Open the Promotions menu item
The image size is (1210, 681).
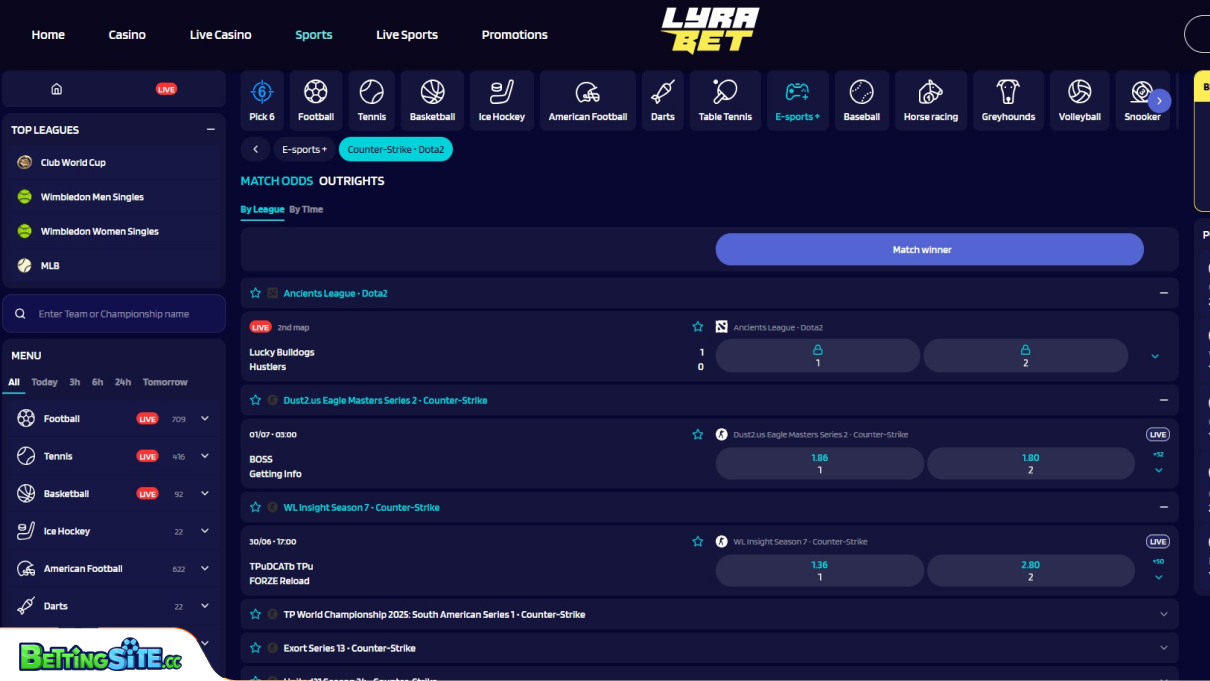pos(514,34)
